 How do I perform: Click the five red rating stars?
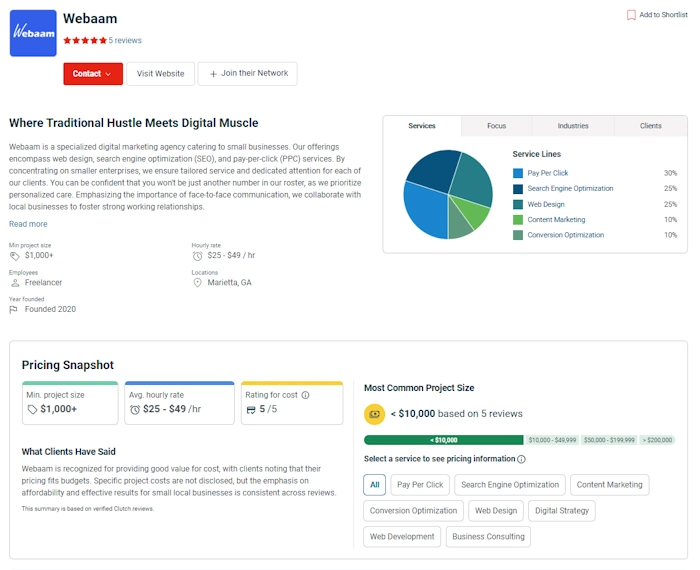pos(85,41)
